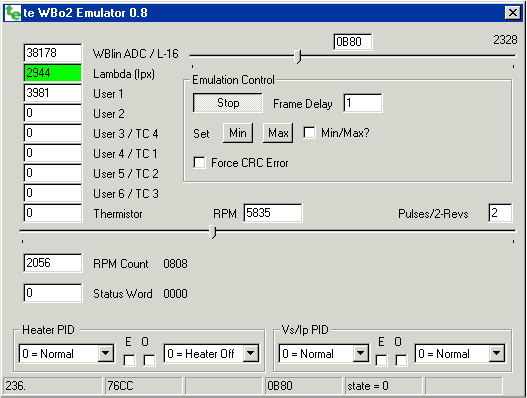Click the WBlin ADC / L-16 label
527x398 pixels.
(136, 54)
